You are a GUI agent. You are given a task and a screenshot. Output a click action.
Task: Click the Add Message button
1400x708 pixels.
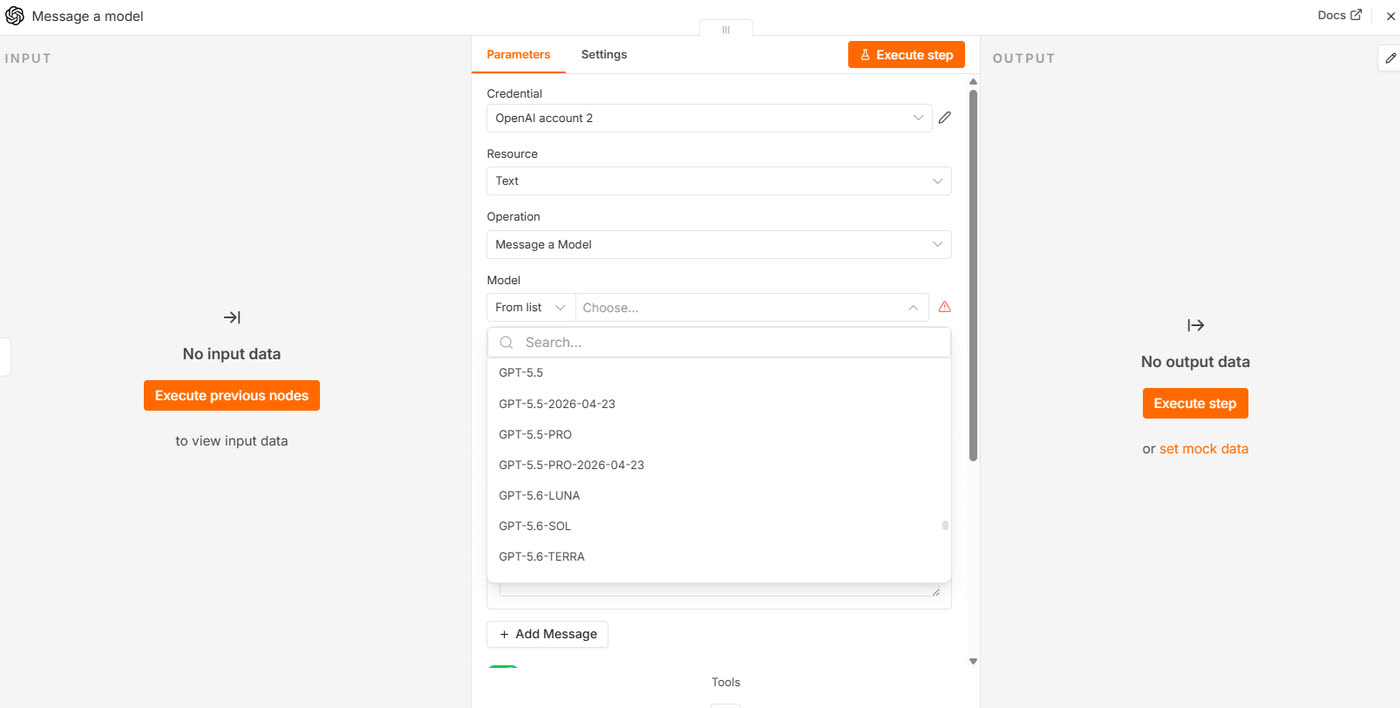[547, 634]
